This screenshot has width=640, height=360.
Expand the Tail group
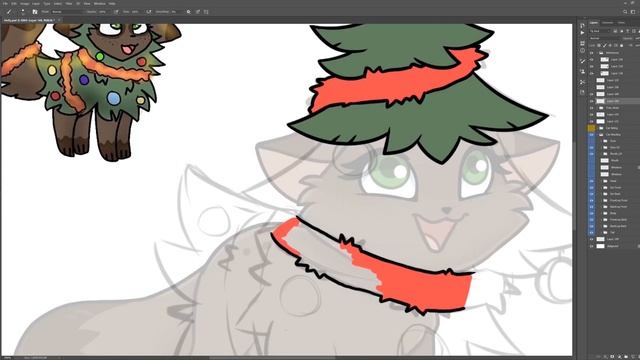click(x=601, y=233)
